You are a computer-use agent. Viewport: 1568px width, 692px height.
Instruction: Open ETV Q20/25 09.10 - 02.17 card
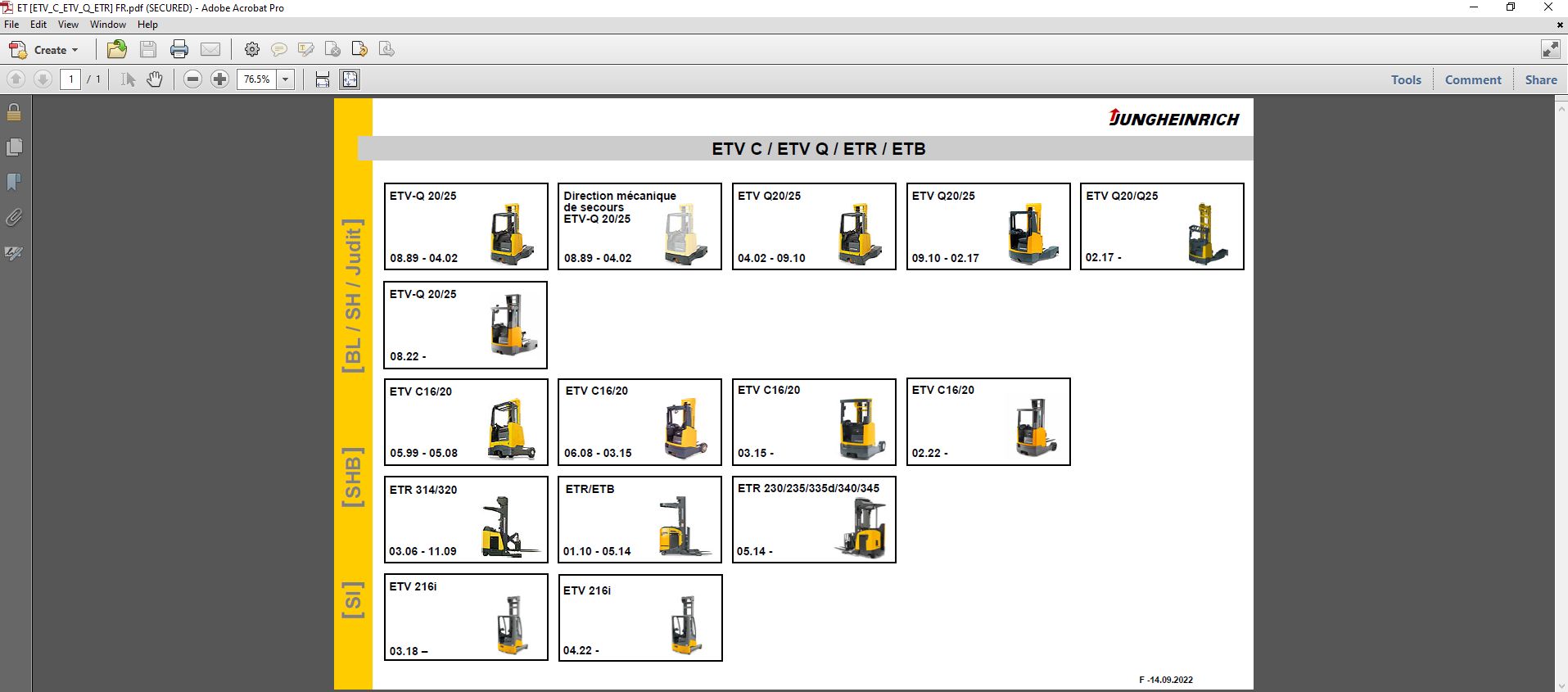tap(988, 227)
